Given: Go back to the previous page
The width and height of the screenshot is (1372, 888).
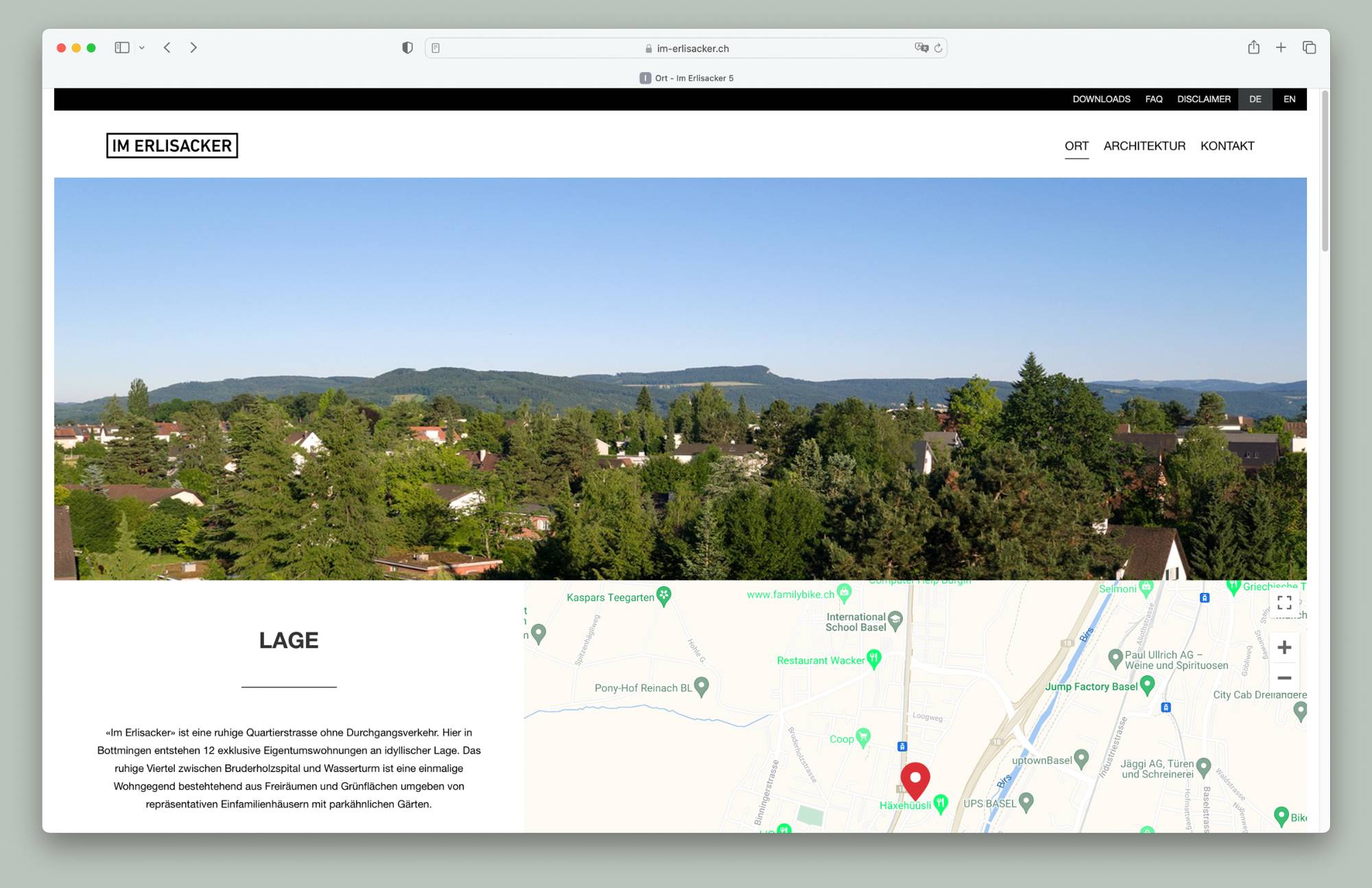Looking at the screenshot, I should point(167,47).
